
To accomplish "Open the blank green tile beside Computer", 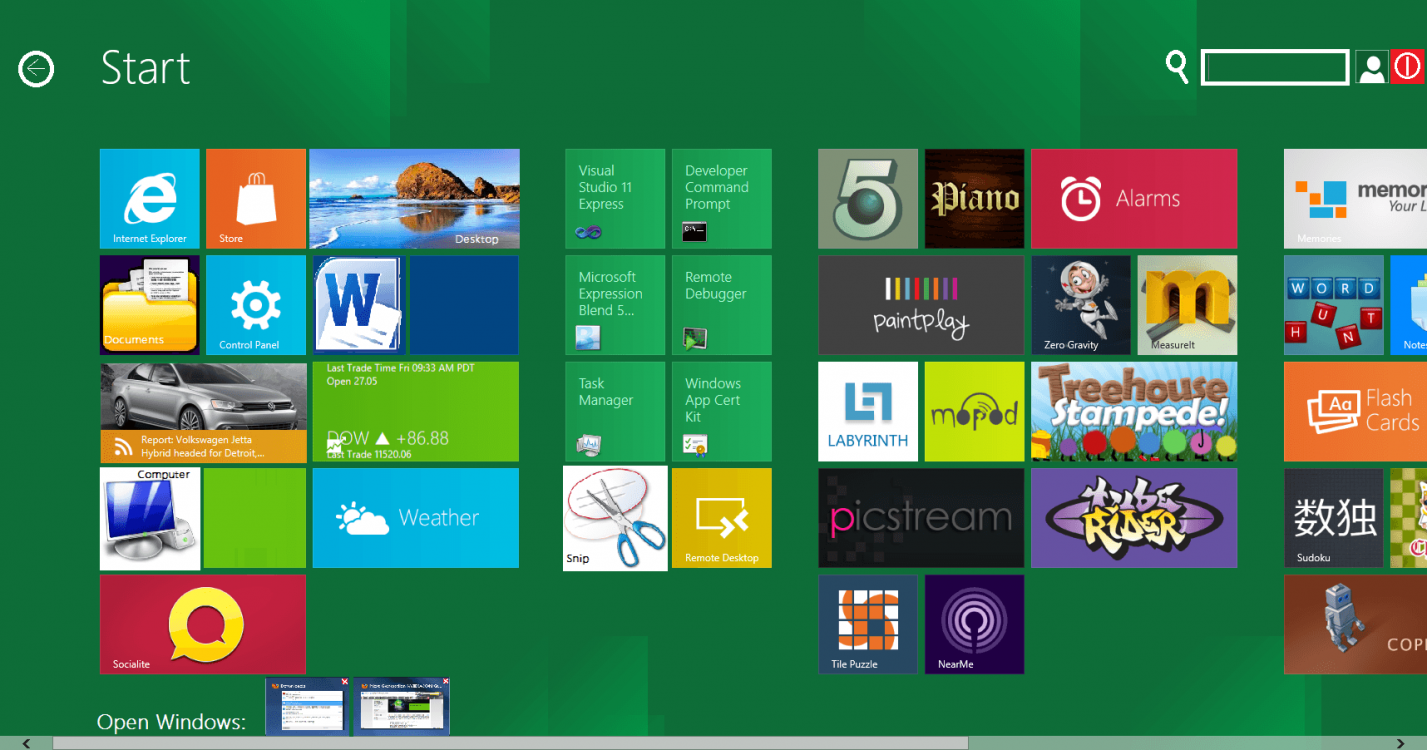I will pos(255,518).
